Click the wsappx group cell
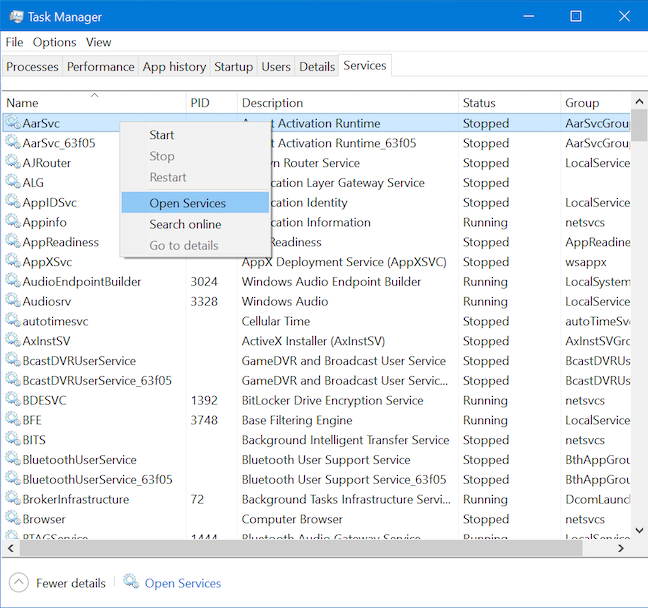The height and width of the screenshot is (608, 648). click(x=586, y=262)
